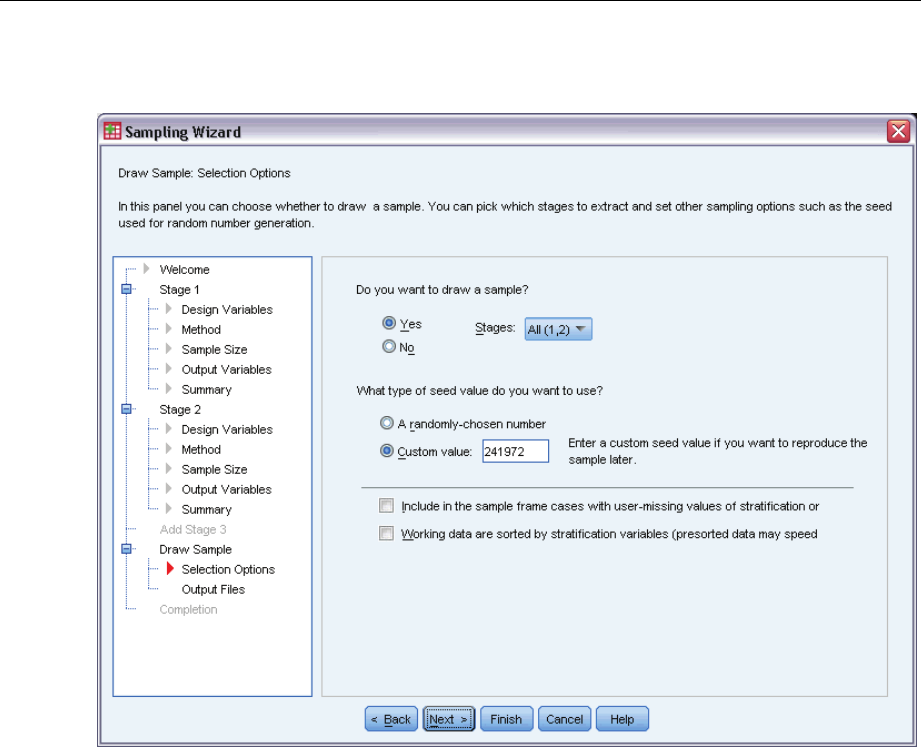
Task: Open Output Variables under Stage 2
Action: pyautogui.click(x=226, y=489)
